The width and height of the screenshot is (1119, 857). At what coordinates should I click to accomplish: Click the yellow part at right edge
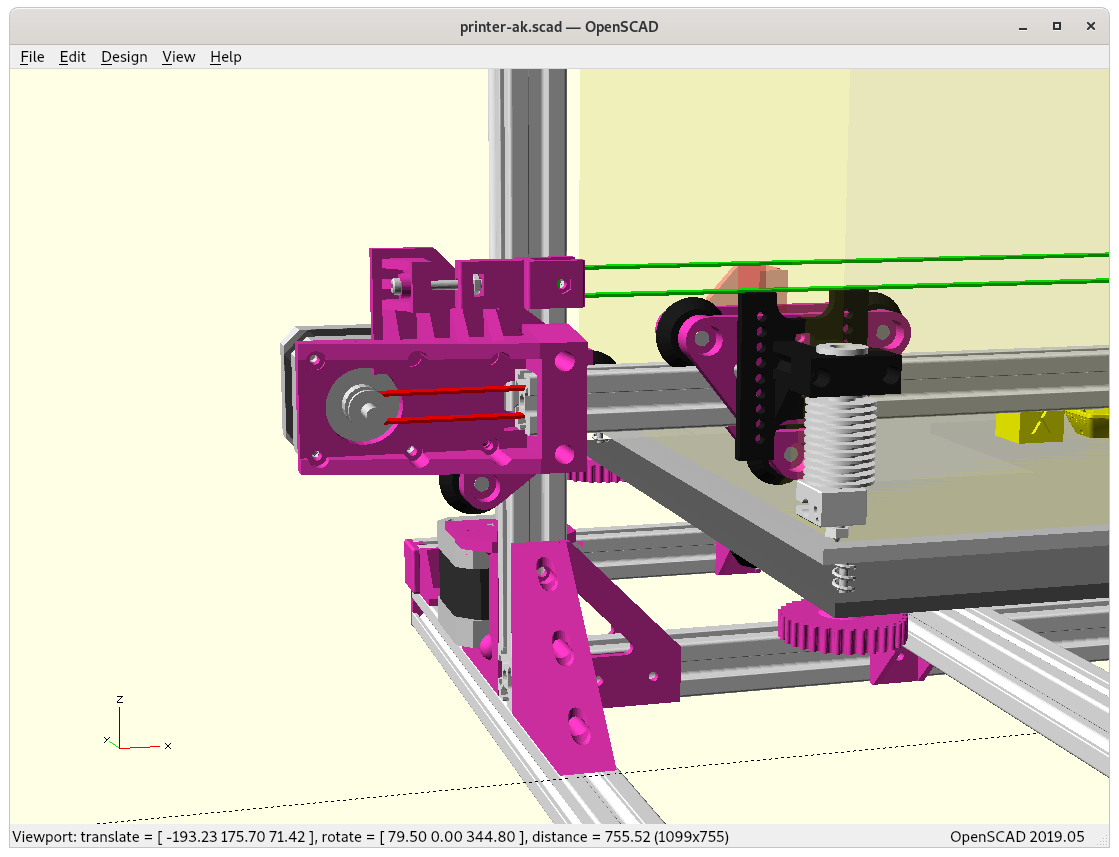pyautogui.click(x=1029, y=426)
